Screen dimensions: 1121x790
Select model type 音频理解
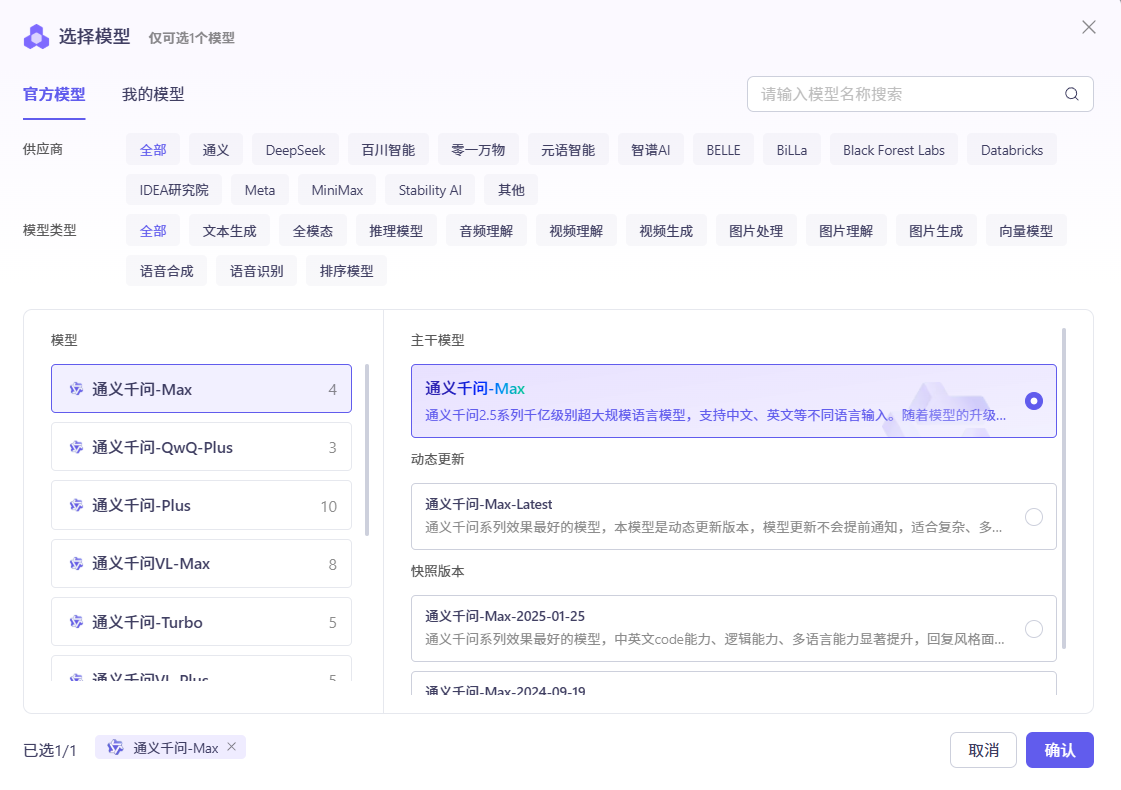coord(486,230)
